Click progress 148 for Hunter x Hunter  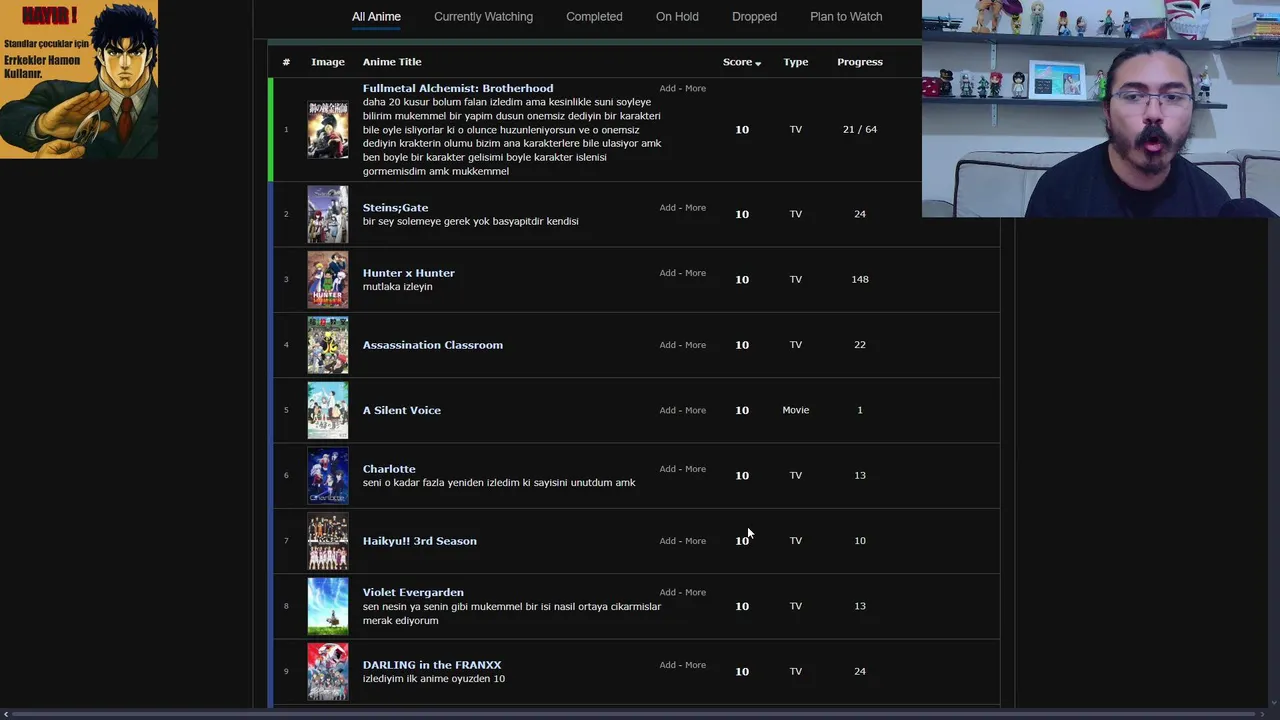coord(860,279)
